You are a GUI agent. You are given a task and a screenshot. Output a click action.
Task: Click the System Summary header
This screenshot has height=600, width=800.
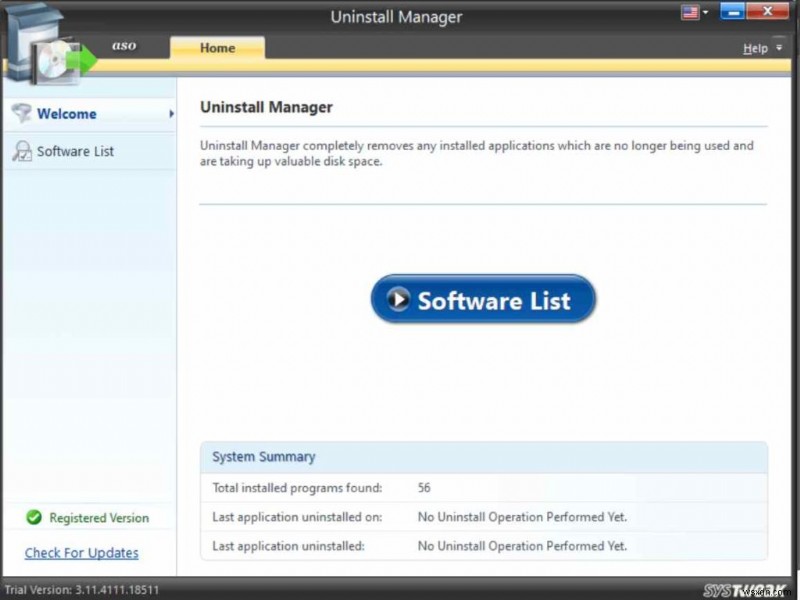coord(262,456)
